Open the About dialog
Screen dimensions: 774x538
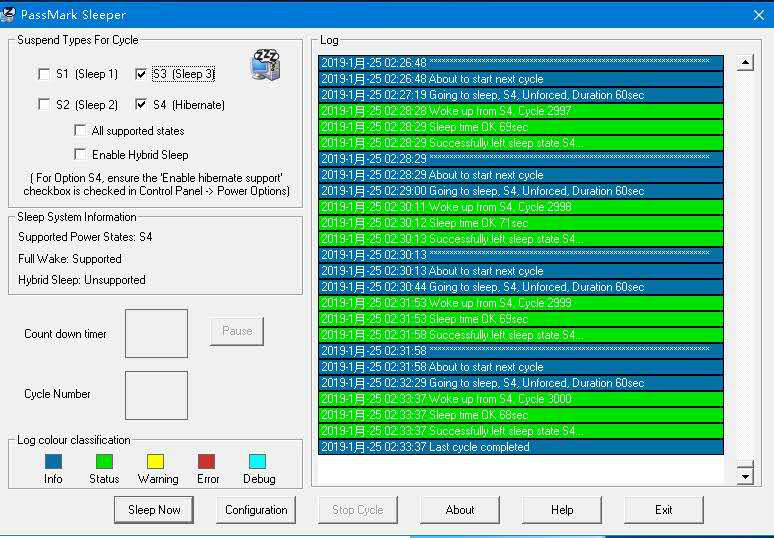[x=459, y=510]
